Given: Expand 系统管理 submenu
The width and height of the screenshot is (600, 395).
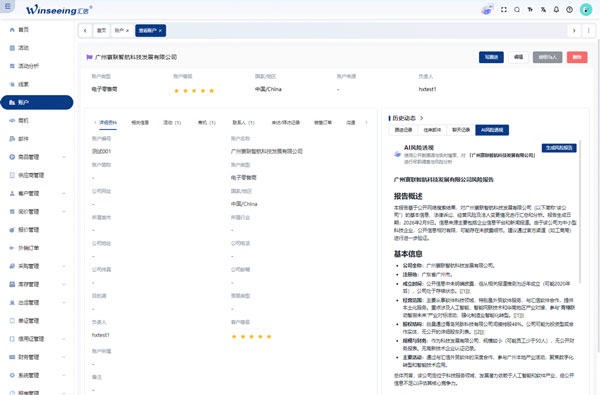Looking at the screenshot, I should 64,375.
